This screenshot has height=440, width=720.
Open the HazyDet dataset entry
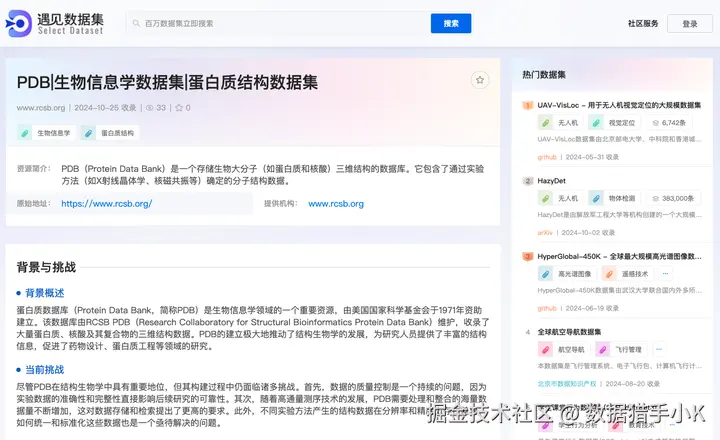click(551, 181)
